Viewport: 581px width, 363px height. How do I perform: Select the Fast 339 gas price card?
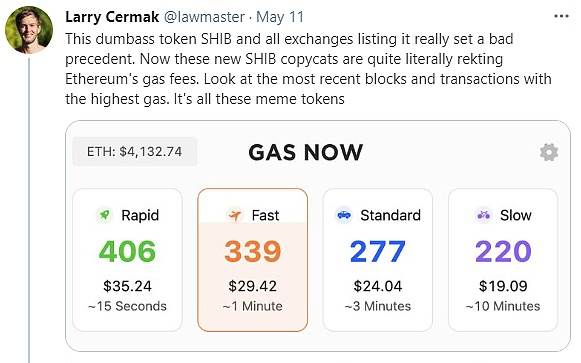point(253,260)
